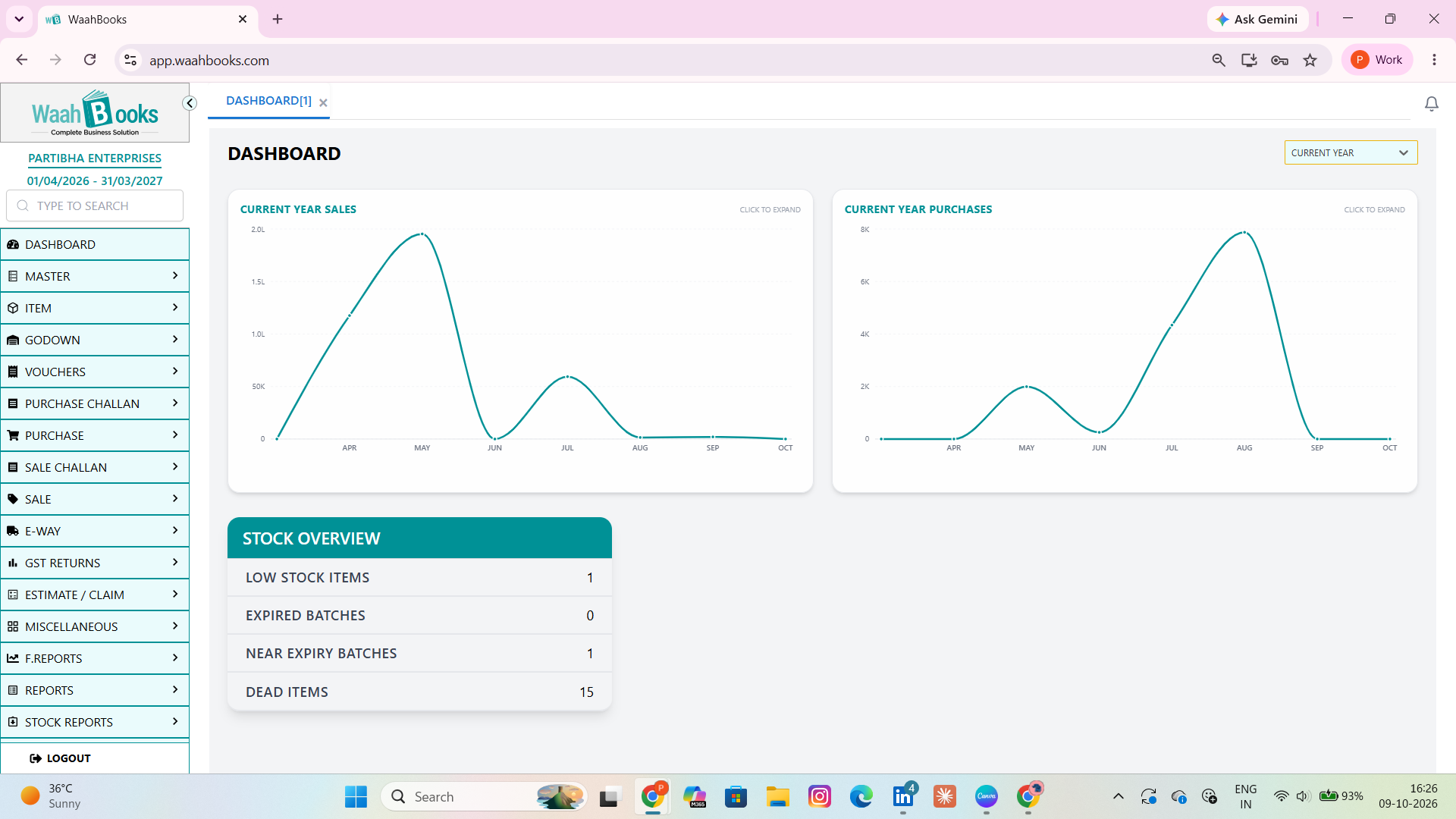Click the STOCK OVERVIEW header

(419, 538)
